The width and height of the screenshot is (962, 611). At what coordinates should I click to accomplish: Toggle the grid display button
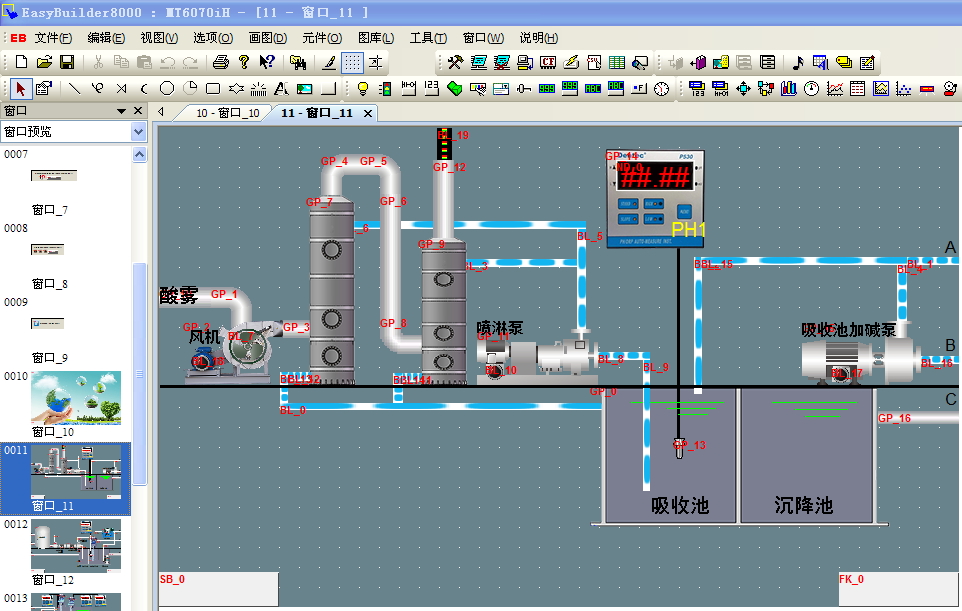click(352, 62)
